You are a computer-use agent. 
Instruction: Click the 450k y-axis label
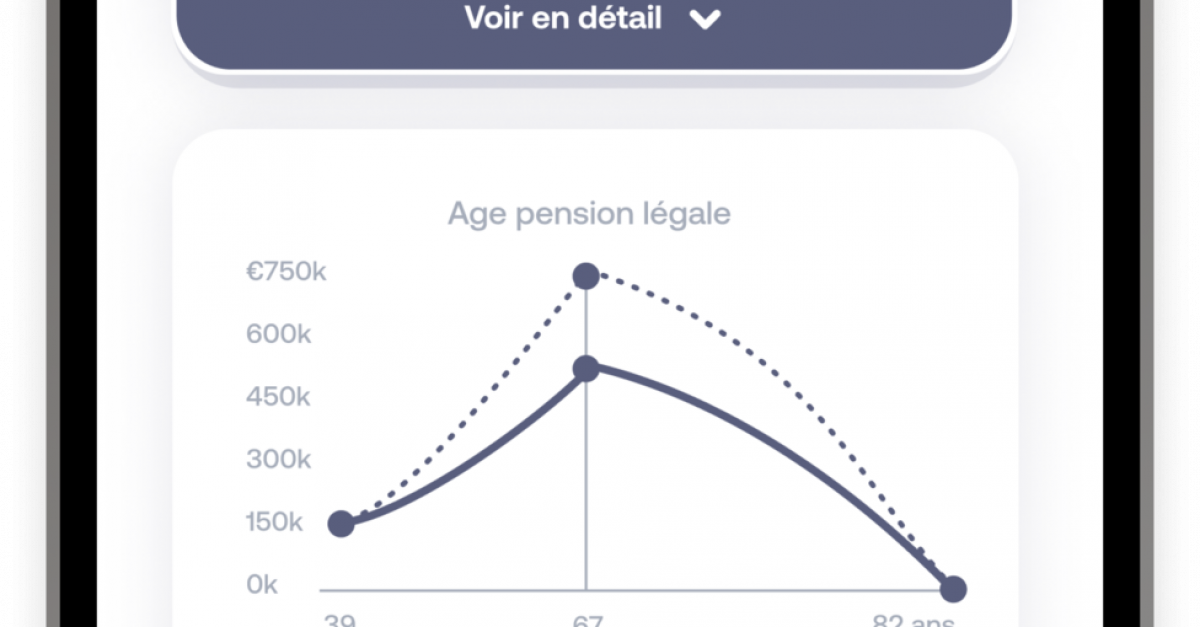(279, 397)
